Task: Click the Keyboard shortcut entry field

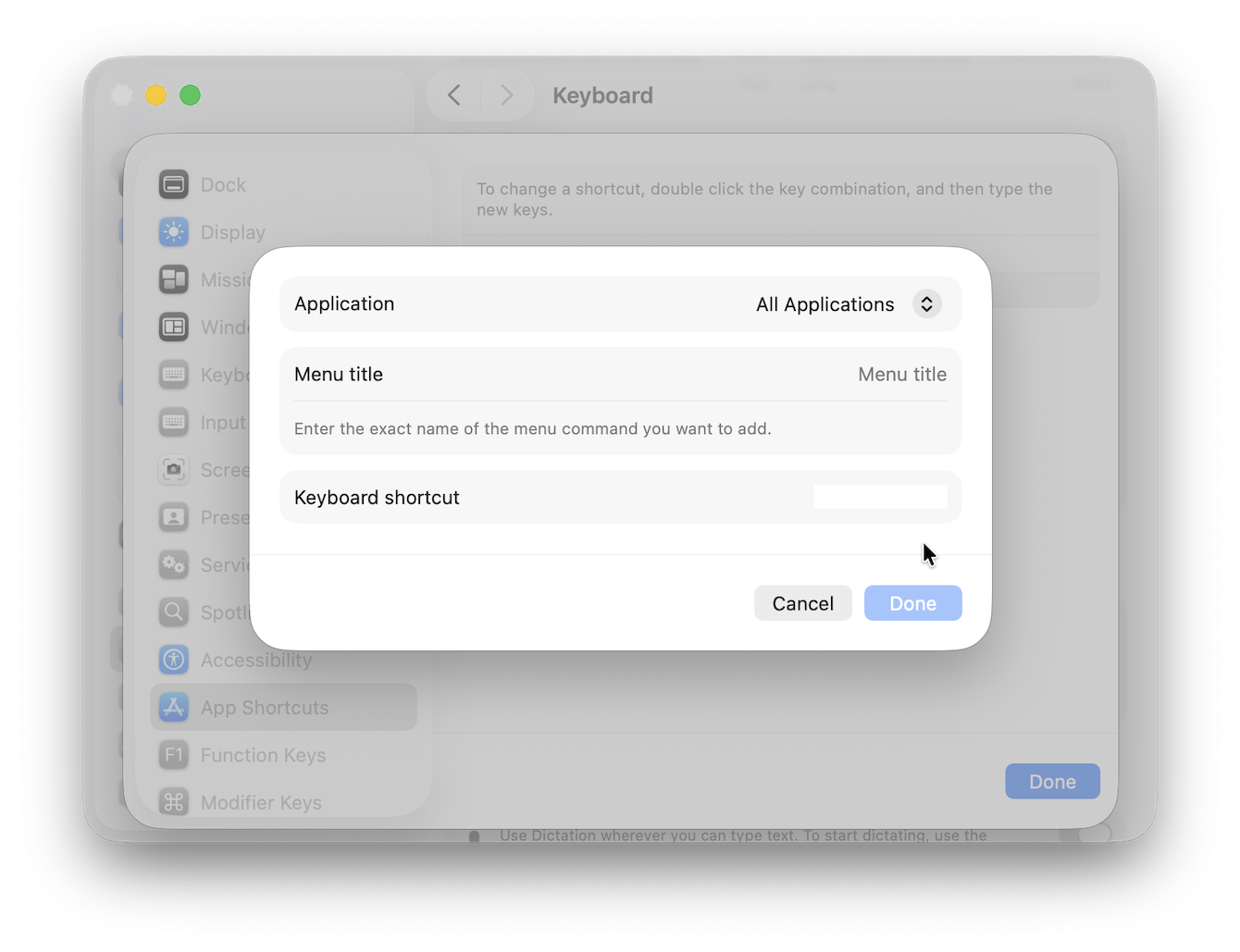Action: click(x=879, y=497)
